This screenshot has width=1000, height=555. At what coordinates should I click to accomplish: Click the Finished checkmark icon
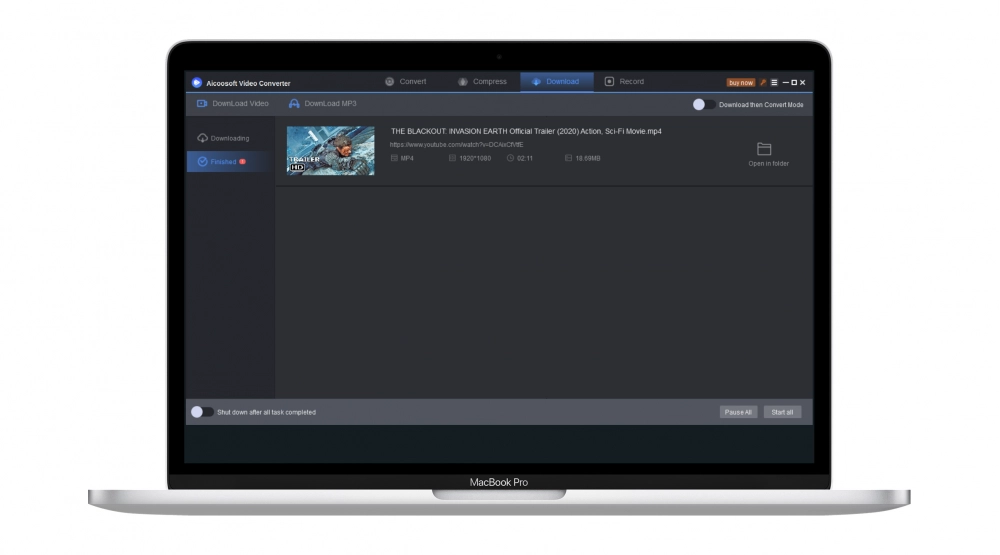click(203, 162)
